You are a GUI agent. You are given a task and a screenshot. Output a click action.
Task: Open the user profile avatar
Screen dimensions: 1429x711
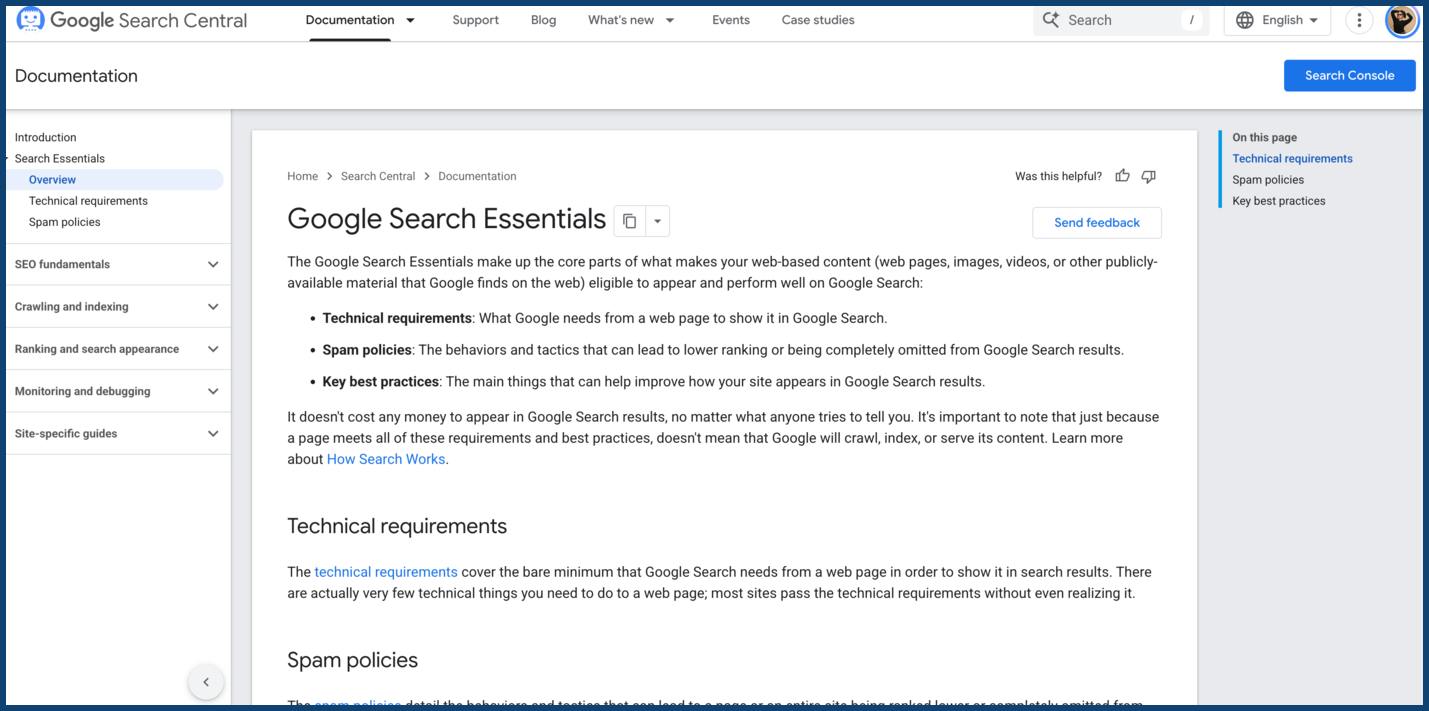pos(1402,20)
